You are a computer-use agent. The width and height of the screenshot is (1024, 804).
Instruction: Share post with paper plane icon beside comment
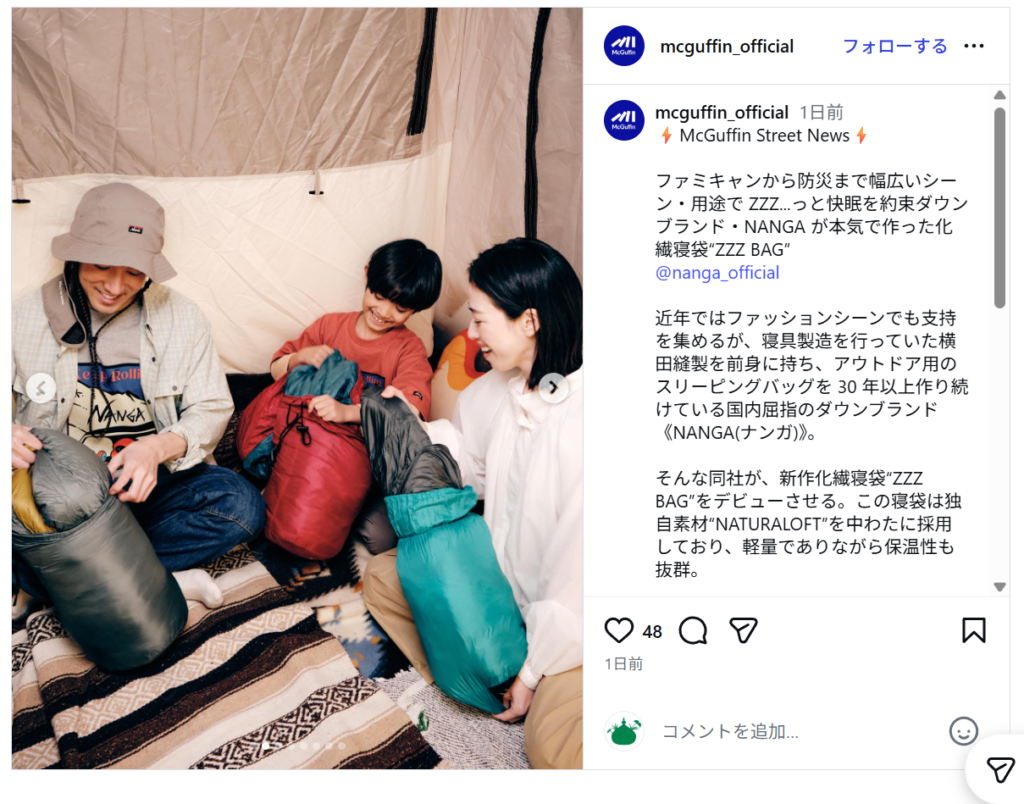(743, 630)
